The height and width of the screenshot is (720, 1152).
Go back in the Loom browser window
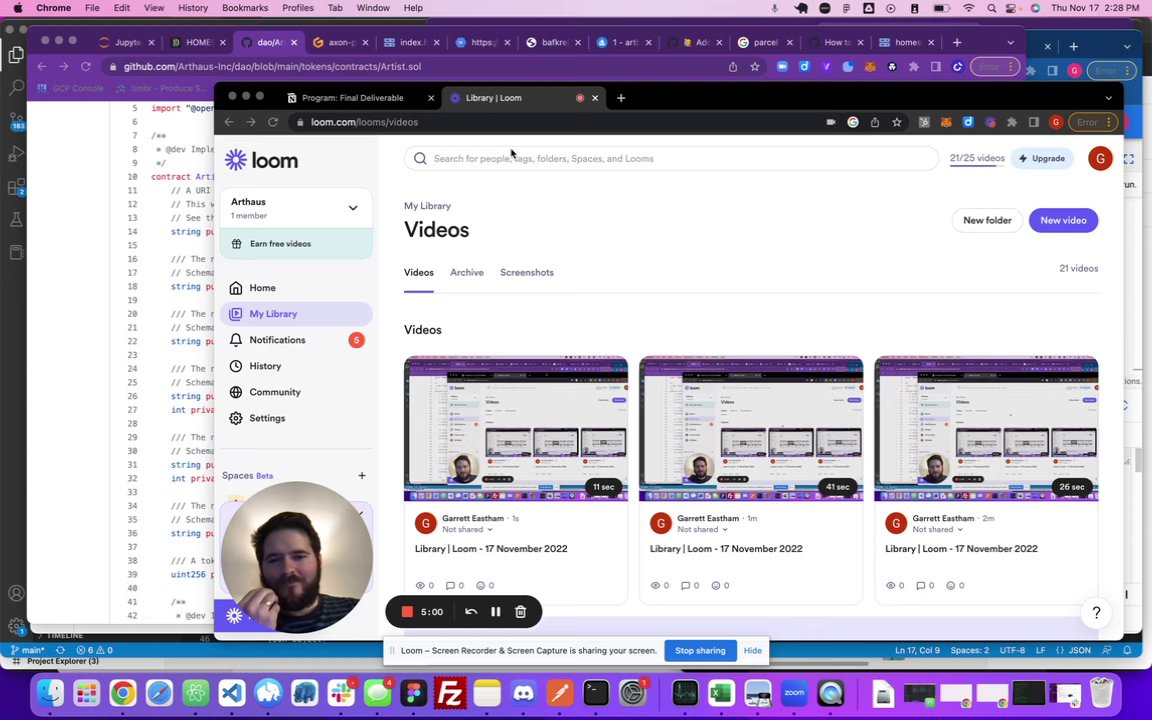tap(229, 122)
